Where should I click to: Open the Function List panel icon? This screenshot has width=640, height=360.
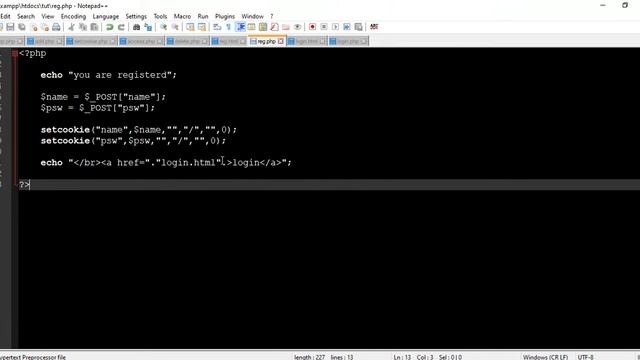(x=274, y=27)
